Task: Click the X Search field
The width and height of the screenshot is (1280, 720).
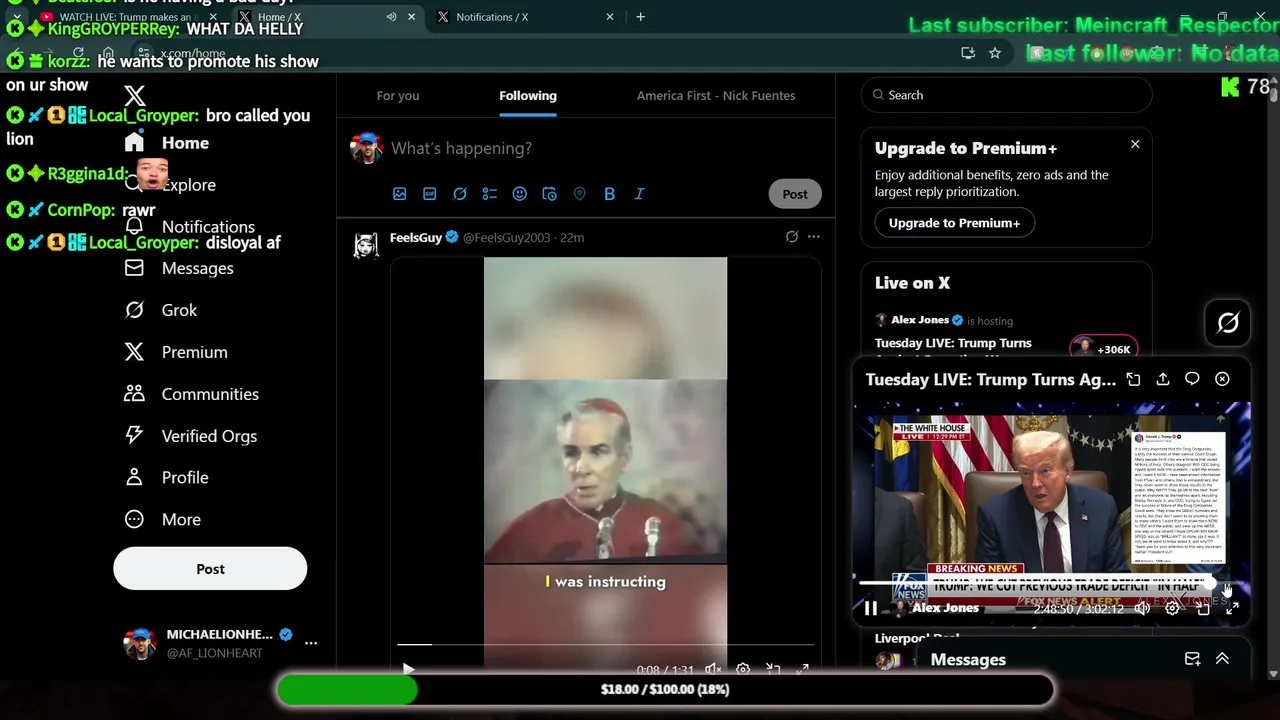Action: pyautogui.click(x=1006, y=95)
